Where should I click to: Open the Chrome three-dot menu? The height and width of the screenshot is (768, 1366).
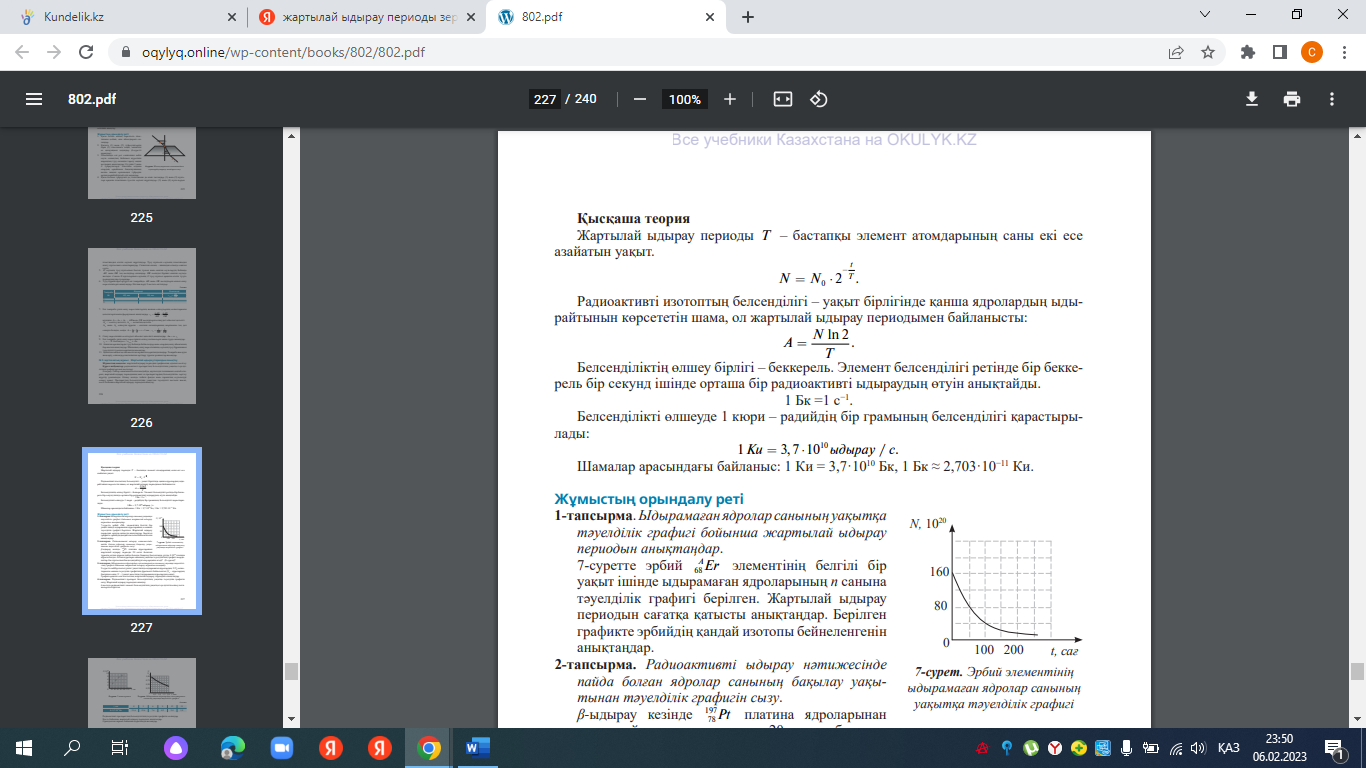[1343, 52]
